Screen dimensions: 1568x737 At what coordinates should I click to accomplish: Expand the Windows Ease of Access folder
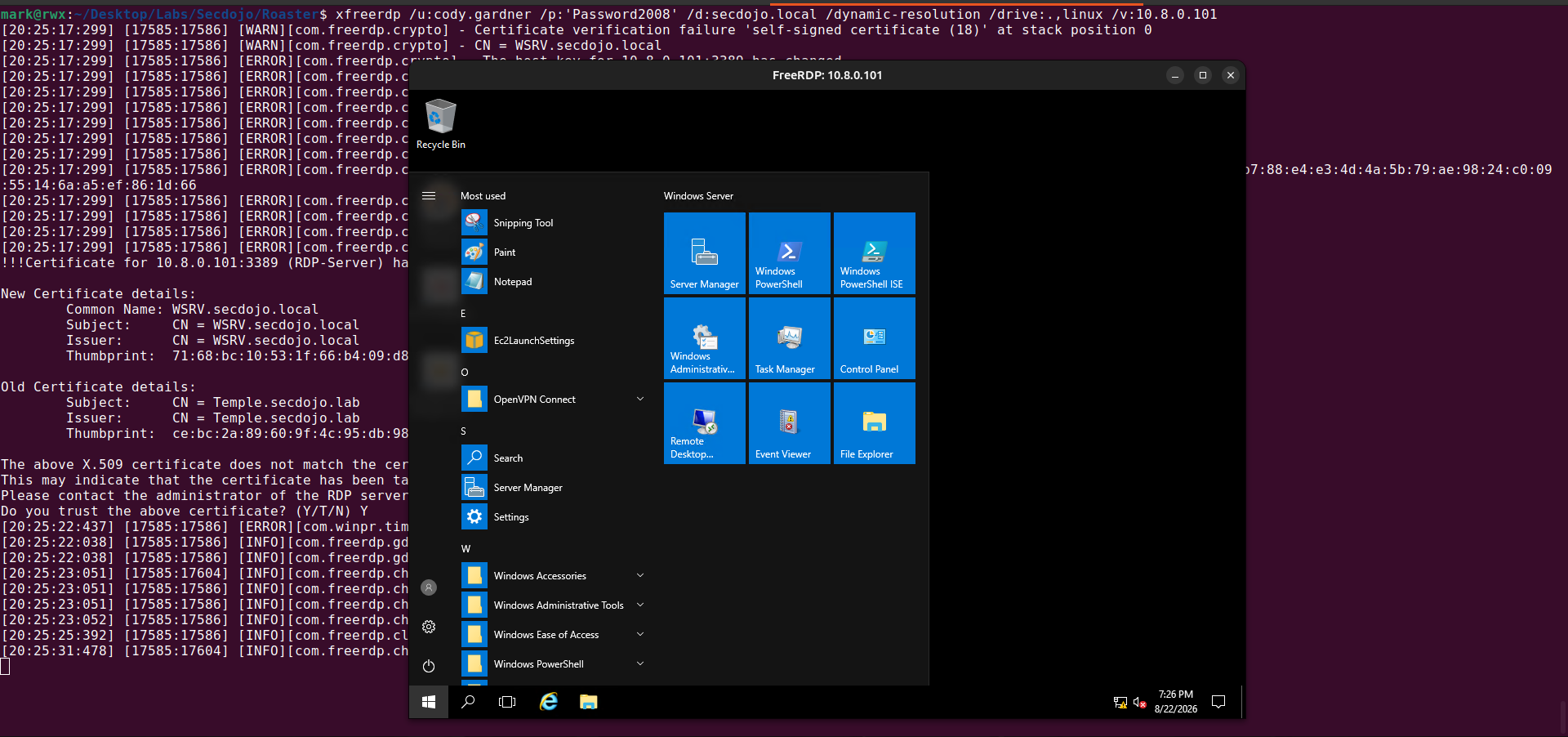click(x=555, y=634)
